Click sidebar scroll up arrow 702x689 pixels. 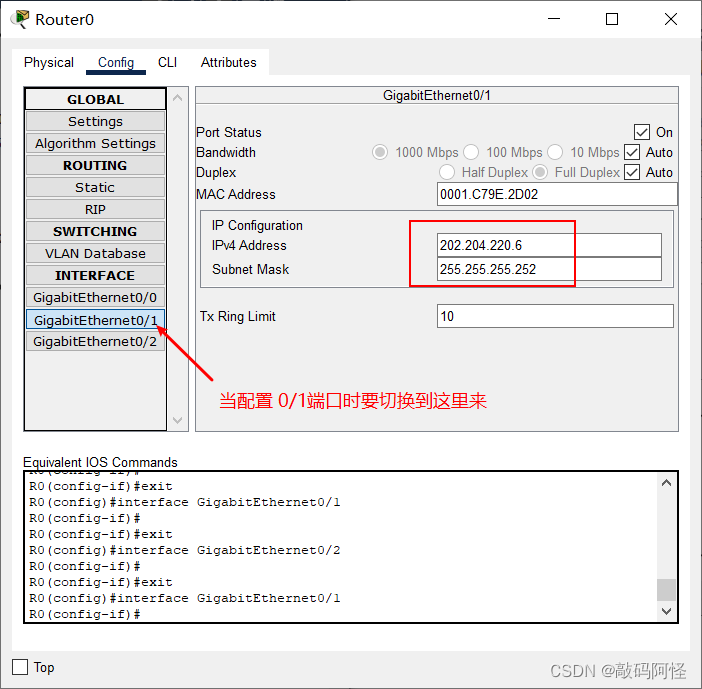click(178, 98)
